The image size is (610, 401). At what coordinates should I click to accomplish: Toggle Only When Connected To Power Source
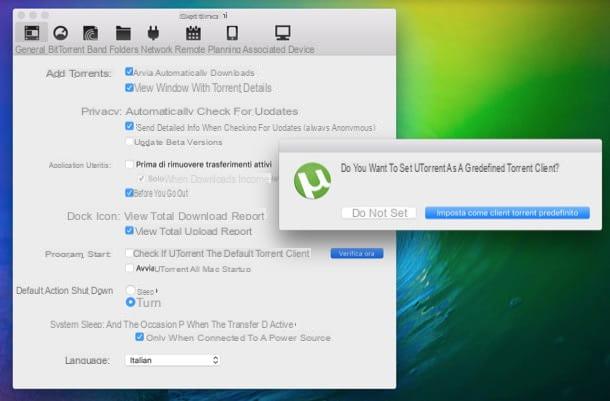tap(139, 337)
